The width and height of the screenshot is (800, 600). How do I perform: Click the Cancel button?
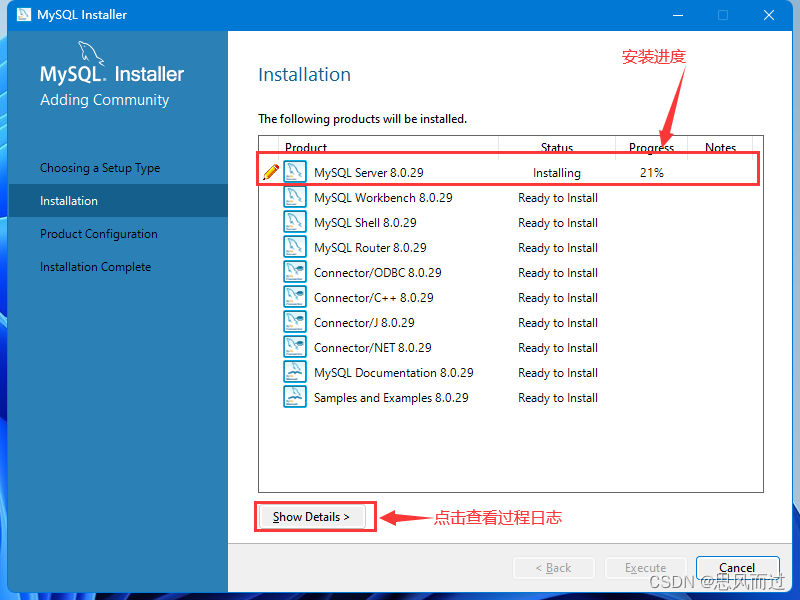[737, 567]
